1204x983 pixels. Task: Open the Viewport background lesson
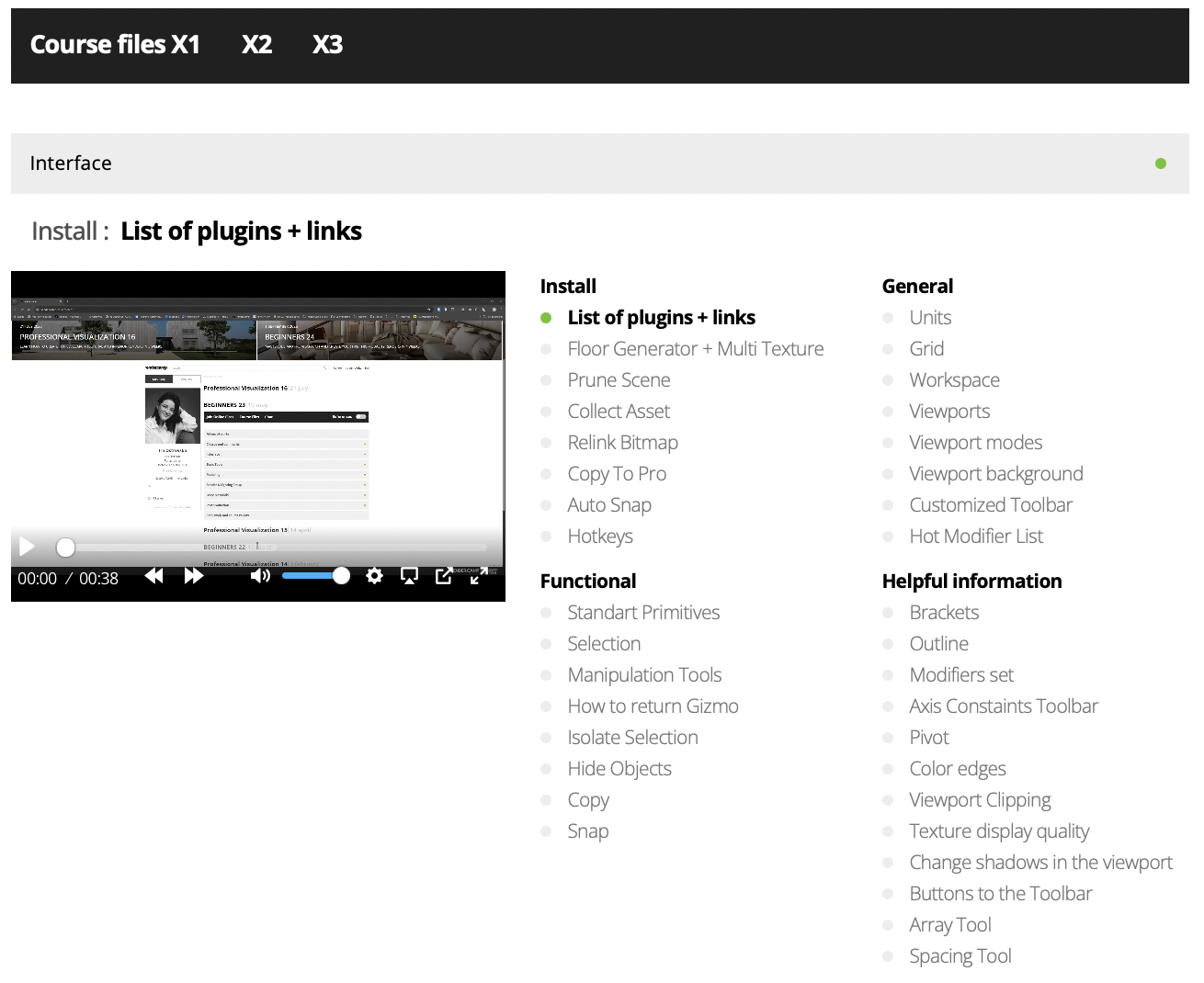click(995, 473)
